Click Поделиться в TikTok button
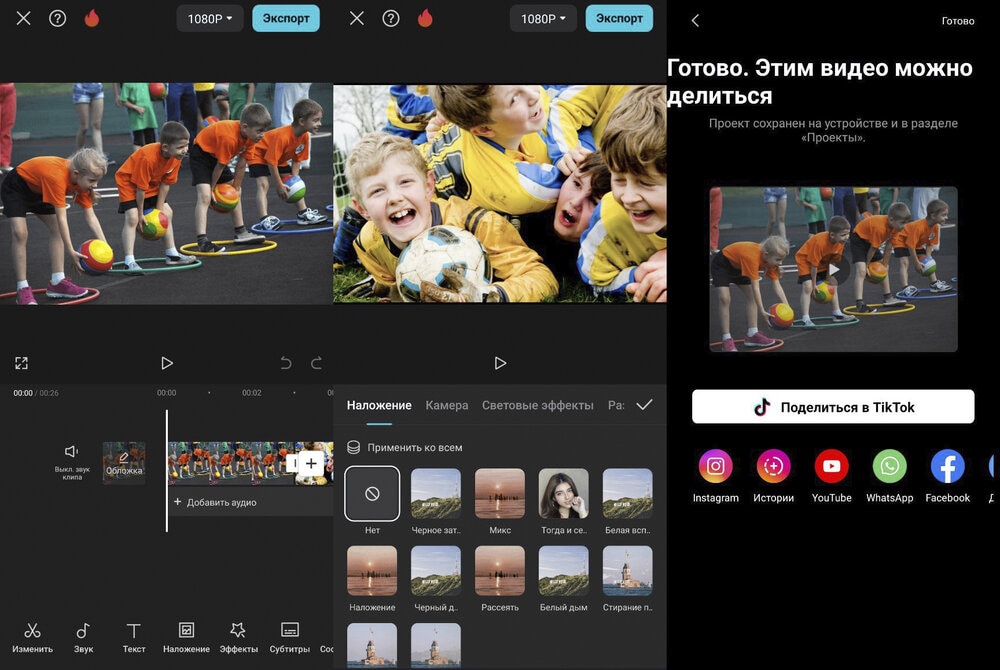Screen dimensions: 1000x670 (x=834, y=407)
